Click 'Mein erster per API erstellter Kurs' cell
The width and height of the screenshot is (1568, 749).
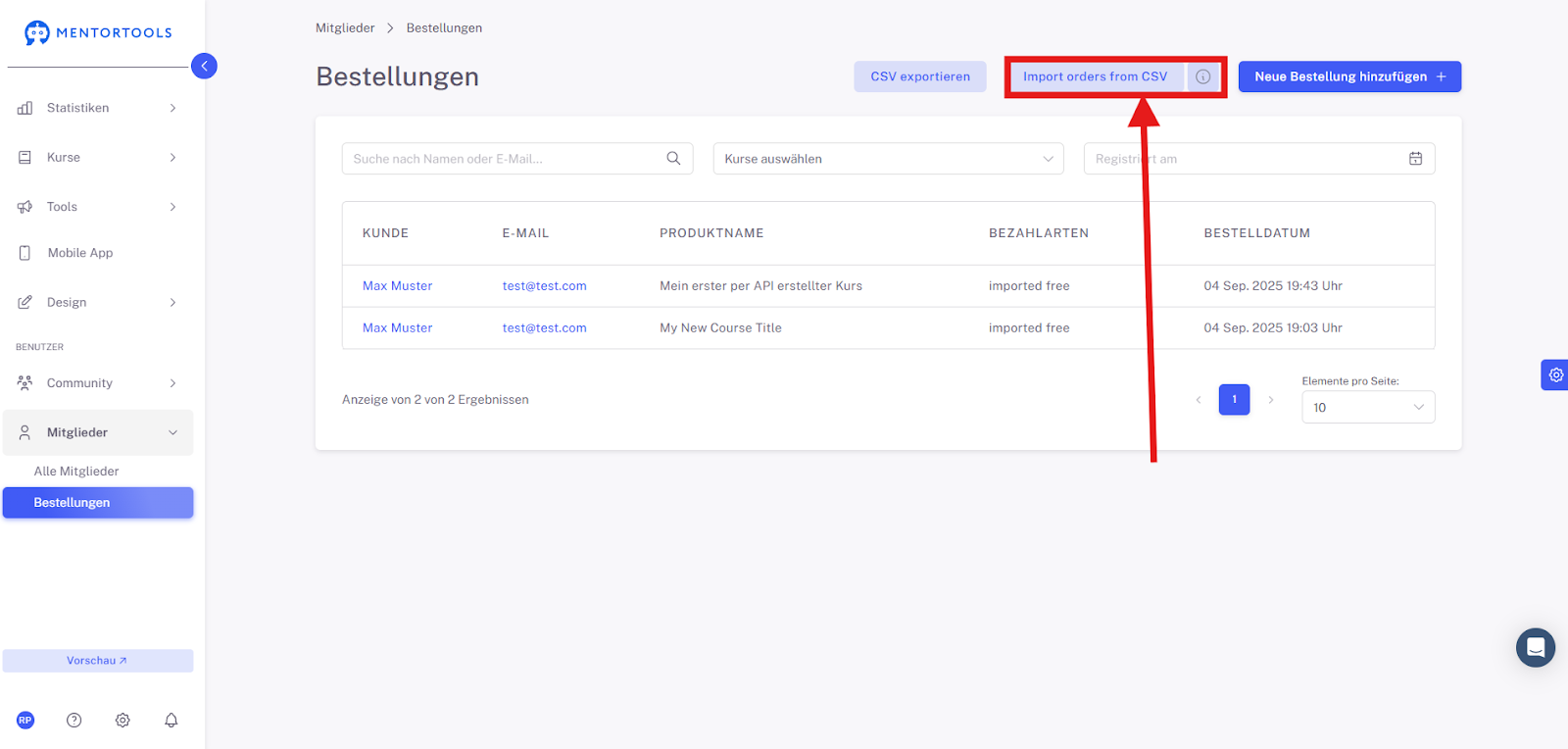point(760,285)
